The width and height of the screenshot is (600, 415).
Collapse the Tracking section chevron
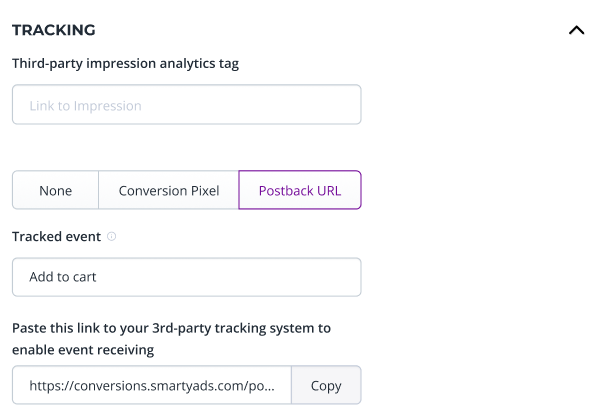576,30
